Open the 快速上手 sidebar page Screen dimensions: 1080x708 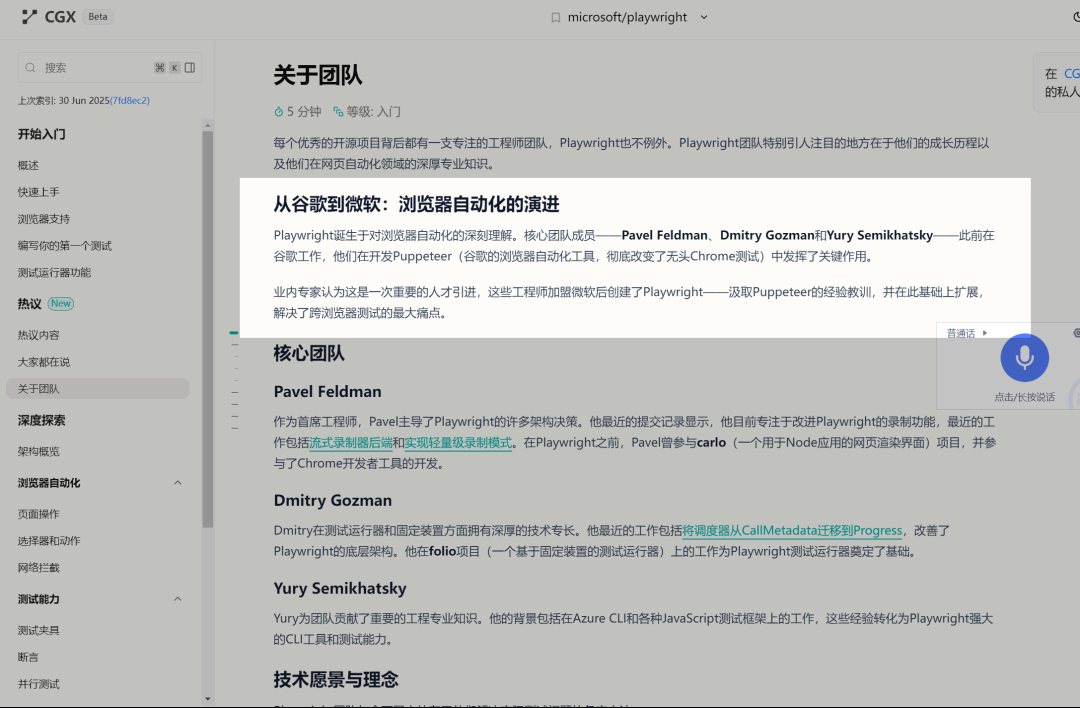click(x=39, y=192)
